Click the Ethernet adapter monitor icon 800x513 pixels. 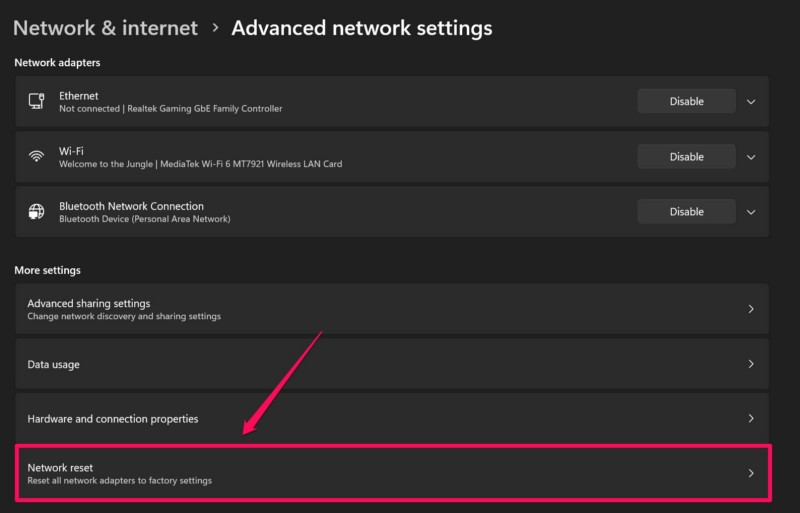[37, 101]
